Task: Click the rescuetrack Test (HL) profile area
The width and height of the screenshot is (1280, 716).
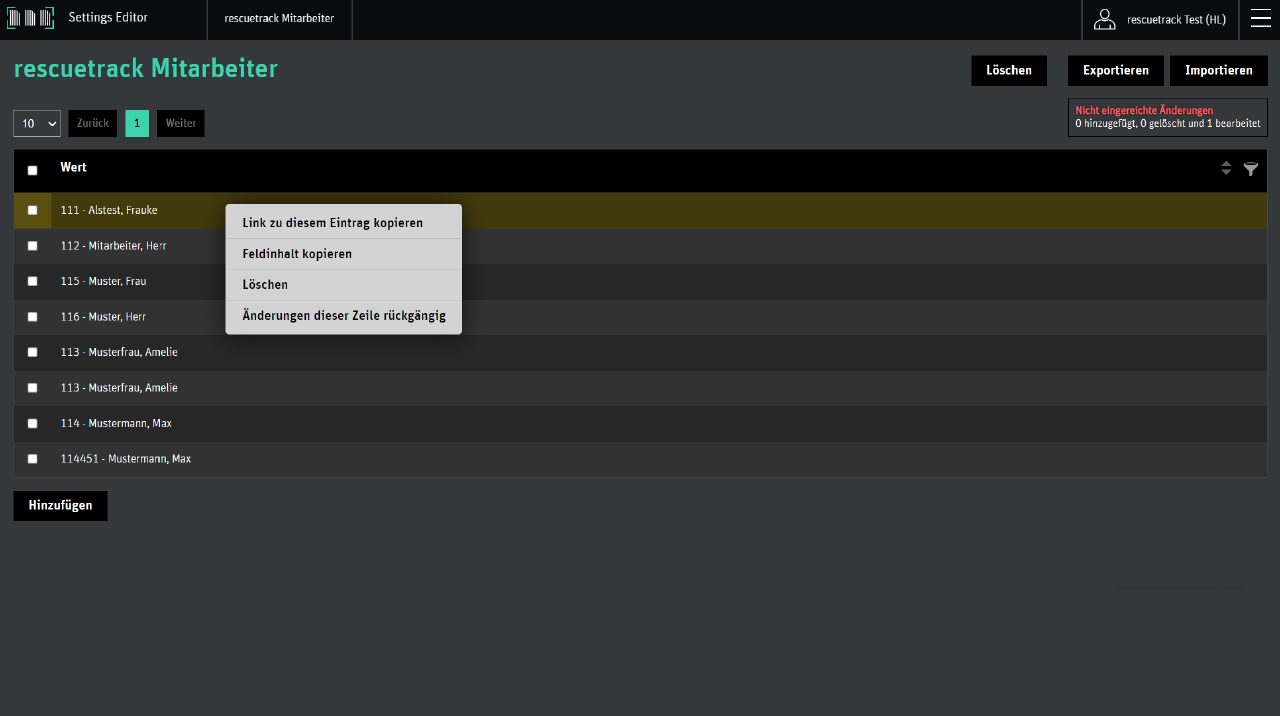Action: click(1177, 18)
